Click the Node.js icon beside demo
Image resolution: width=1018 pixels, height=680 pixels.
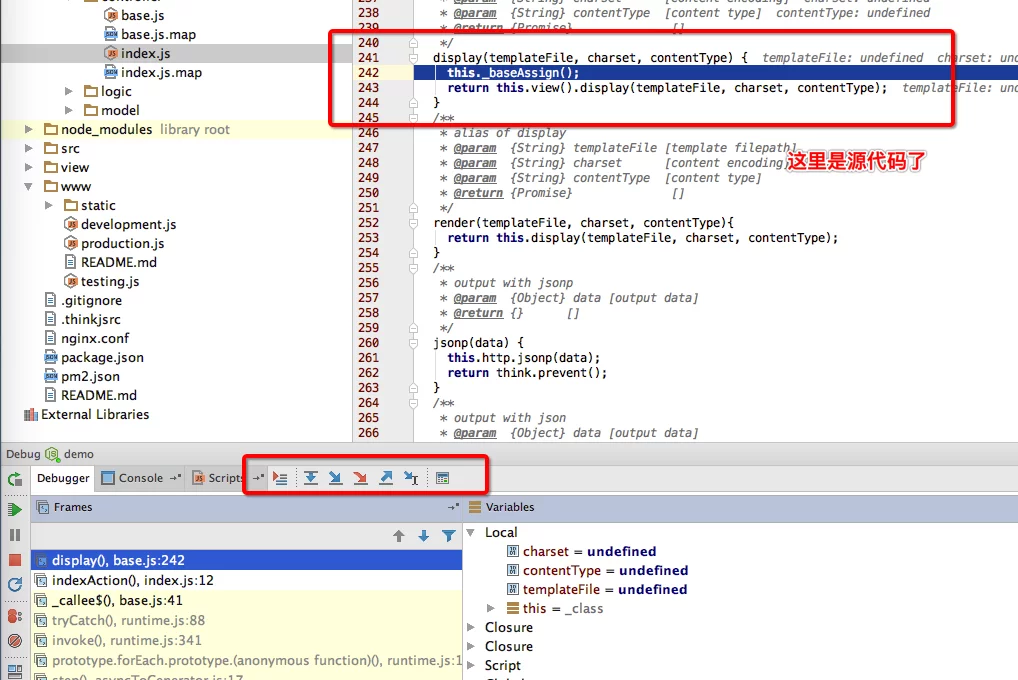(x=52, y=454)
